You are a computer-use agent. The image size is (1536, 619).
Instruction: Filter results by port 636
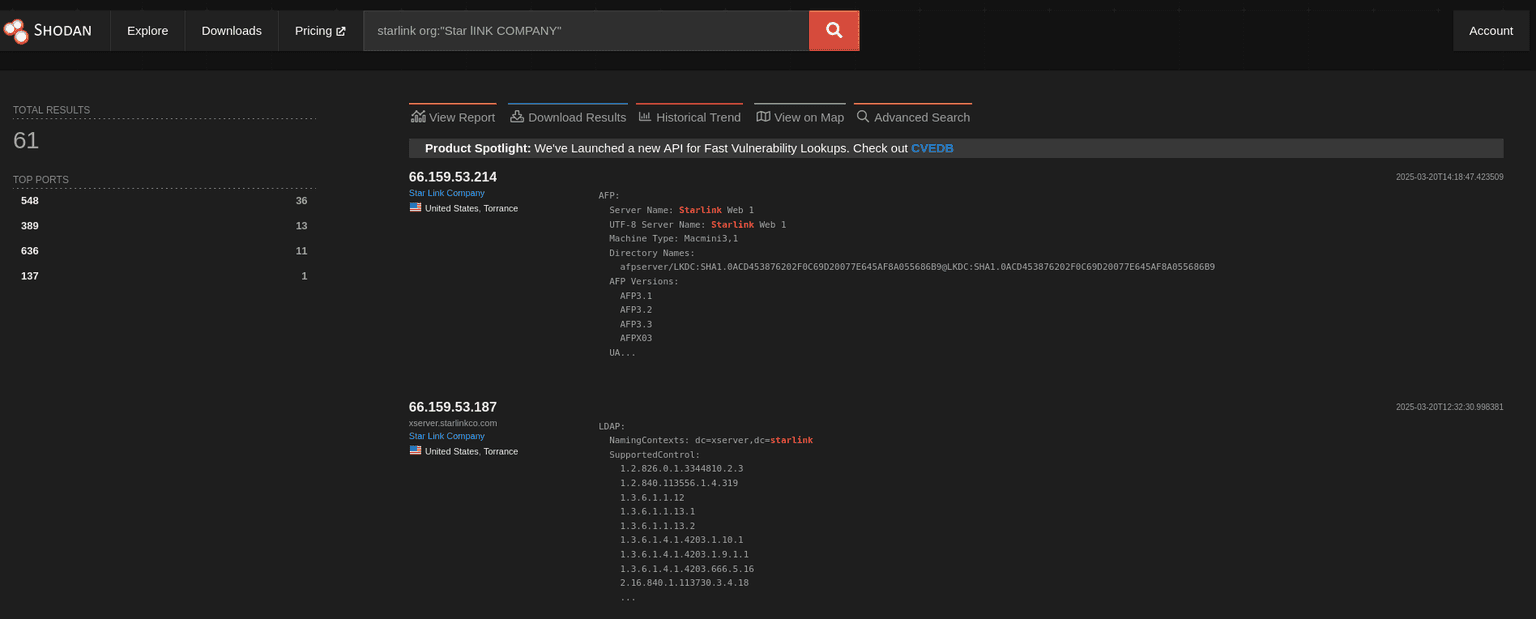30,251
